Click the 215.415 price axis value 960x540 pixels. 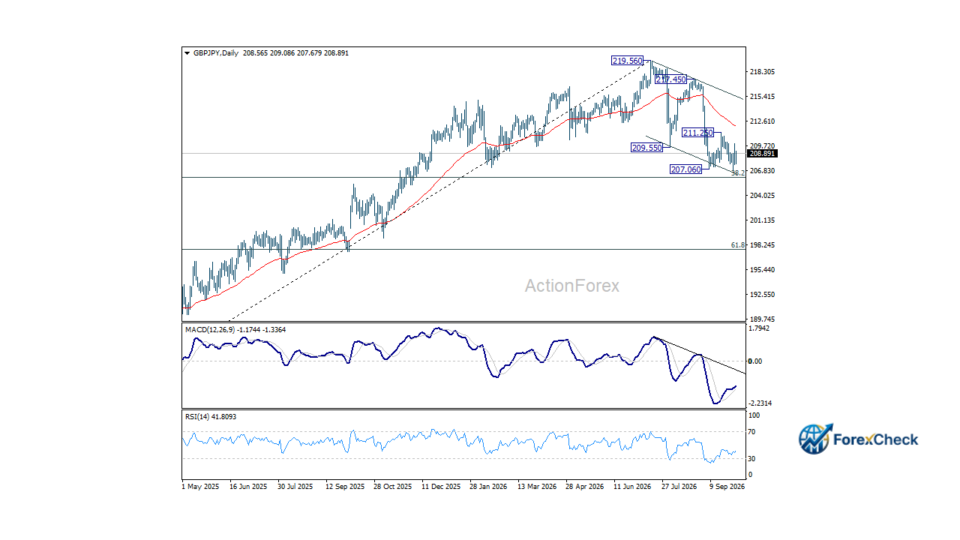(x=762, y=97)
